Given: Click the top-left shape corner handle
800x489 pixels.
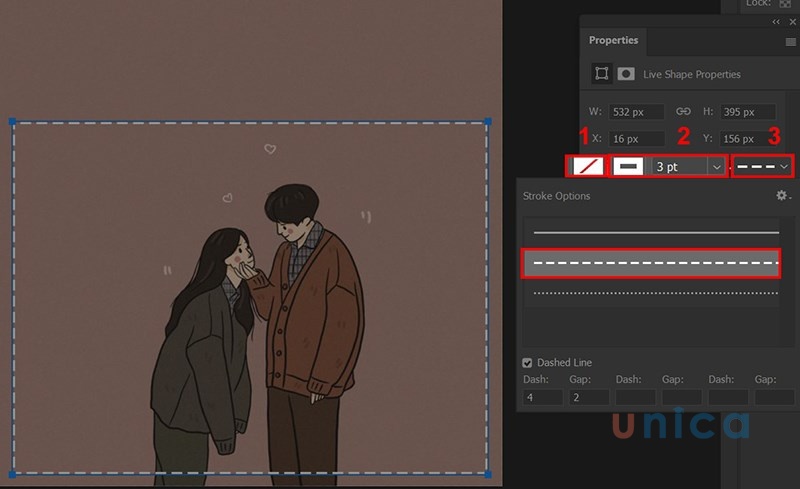Looking at the screenshot, I should coord(13,121).
